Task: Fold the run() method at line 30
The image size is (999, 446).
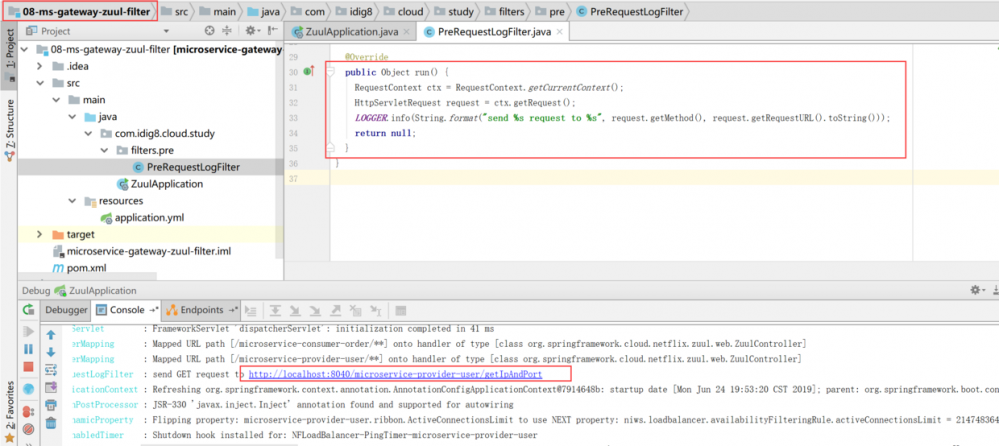Action: 329,72
